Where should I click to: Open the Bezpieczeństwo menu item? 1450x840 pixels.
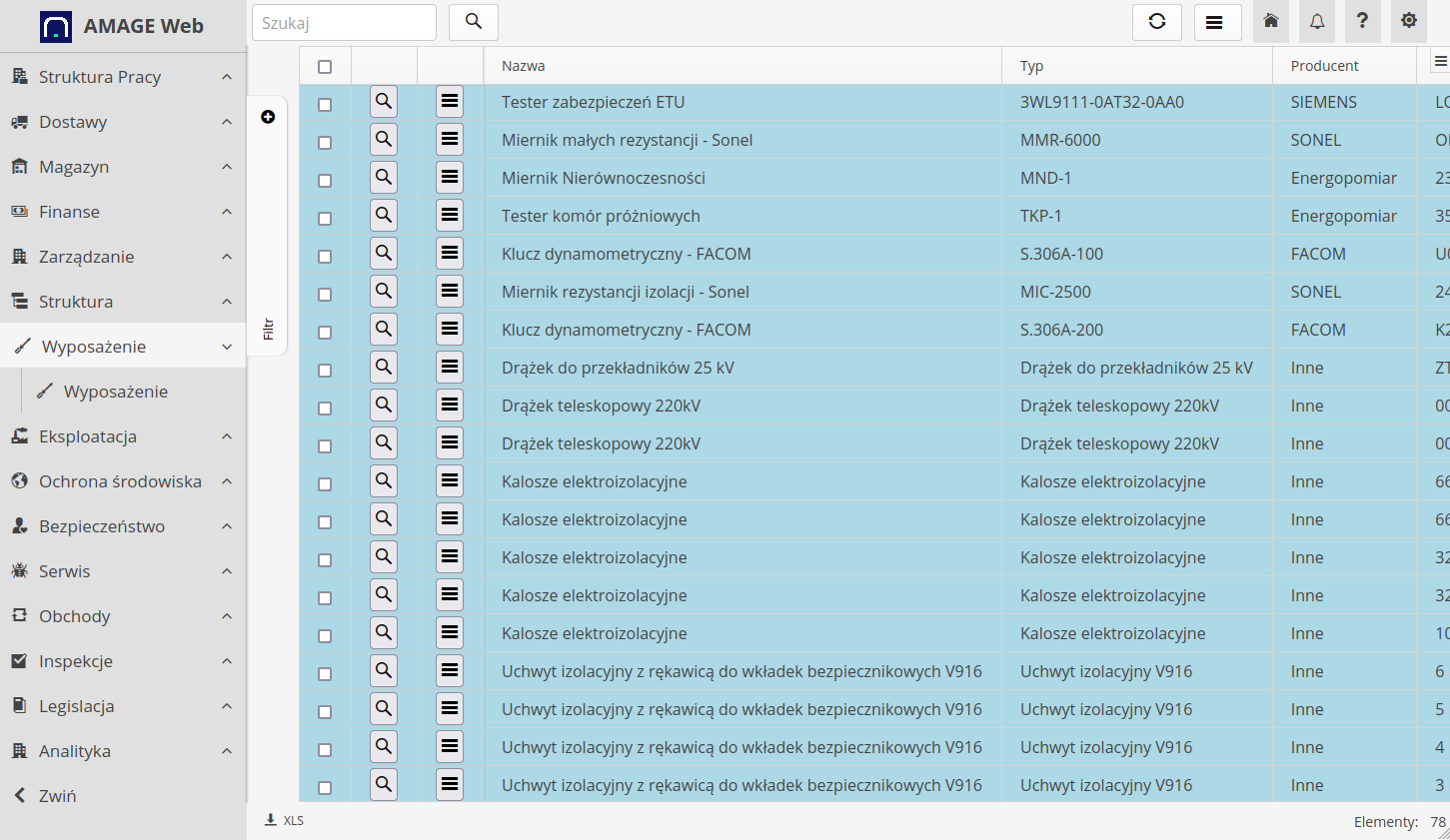pos(102,526)
